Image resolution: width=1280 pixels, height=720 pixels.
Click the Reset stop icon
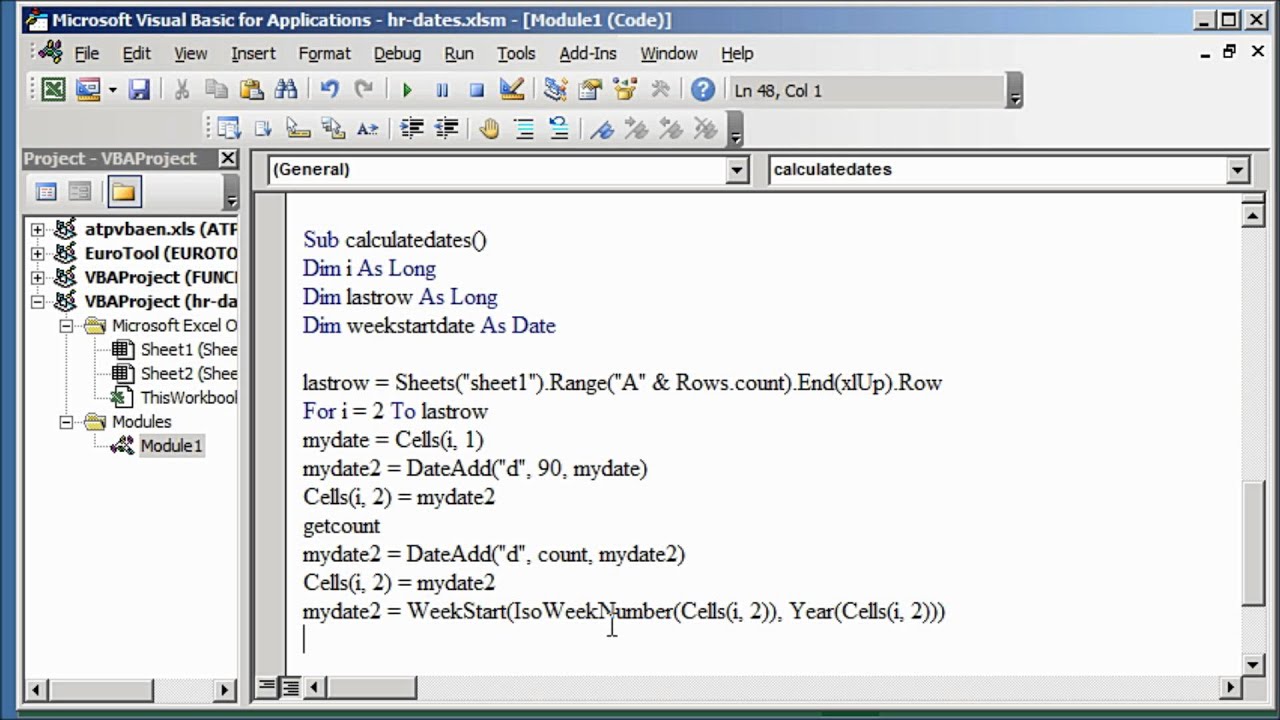[477, 90]
